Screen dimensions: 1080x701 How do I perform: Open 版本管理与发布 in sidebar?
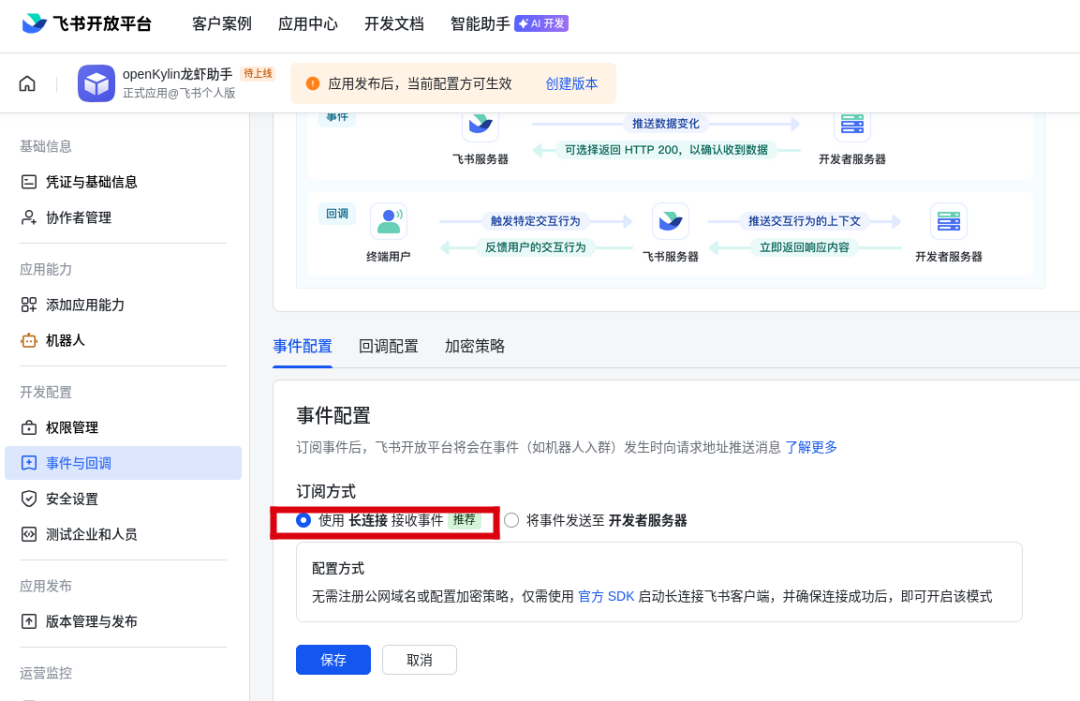click(x=92, y=622)
